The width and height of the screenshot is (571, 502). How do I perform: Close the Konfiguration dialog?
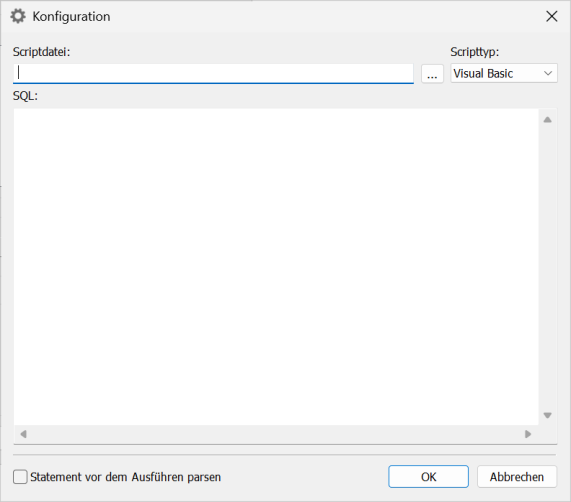552,16
